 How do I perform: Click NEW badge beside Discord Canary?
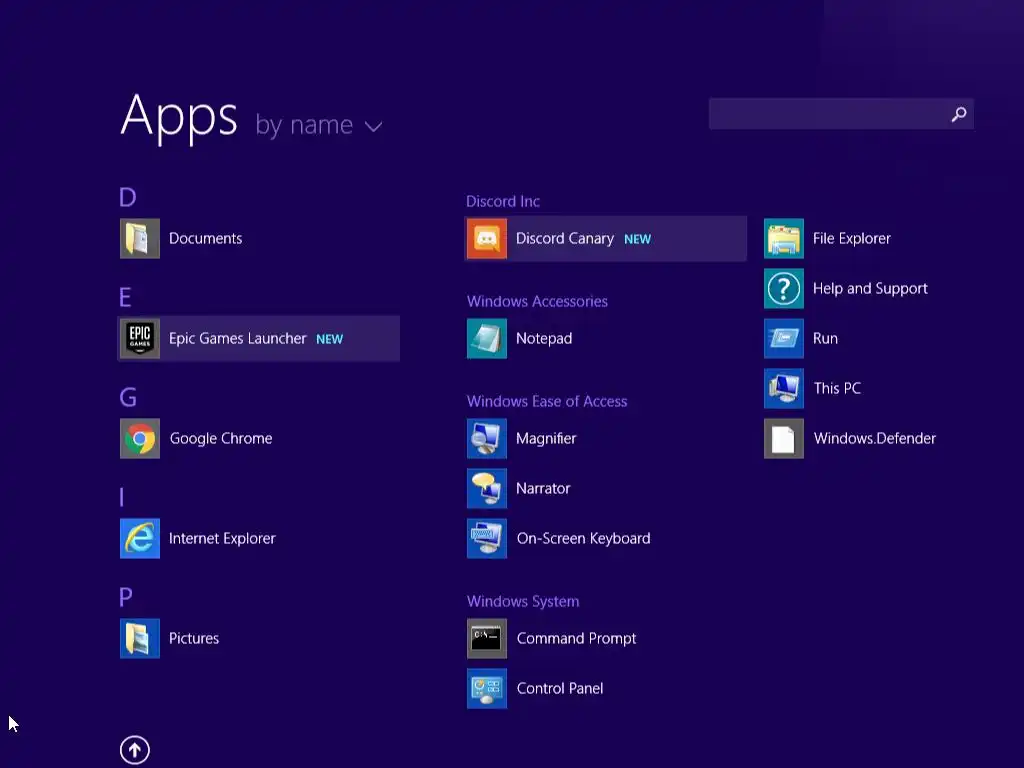pyautogui.click(x=637, y=240)
